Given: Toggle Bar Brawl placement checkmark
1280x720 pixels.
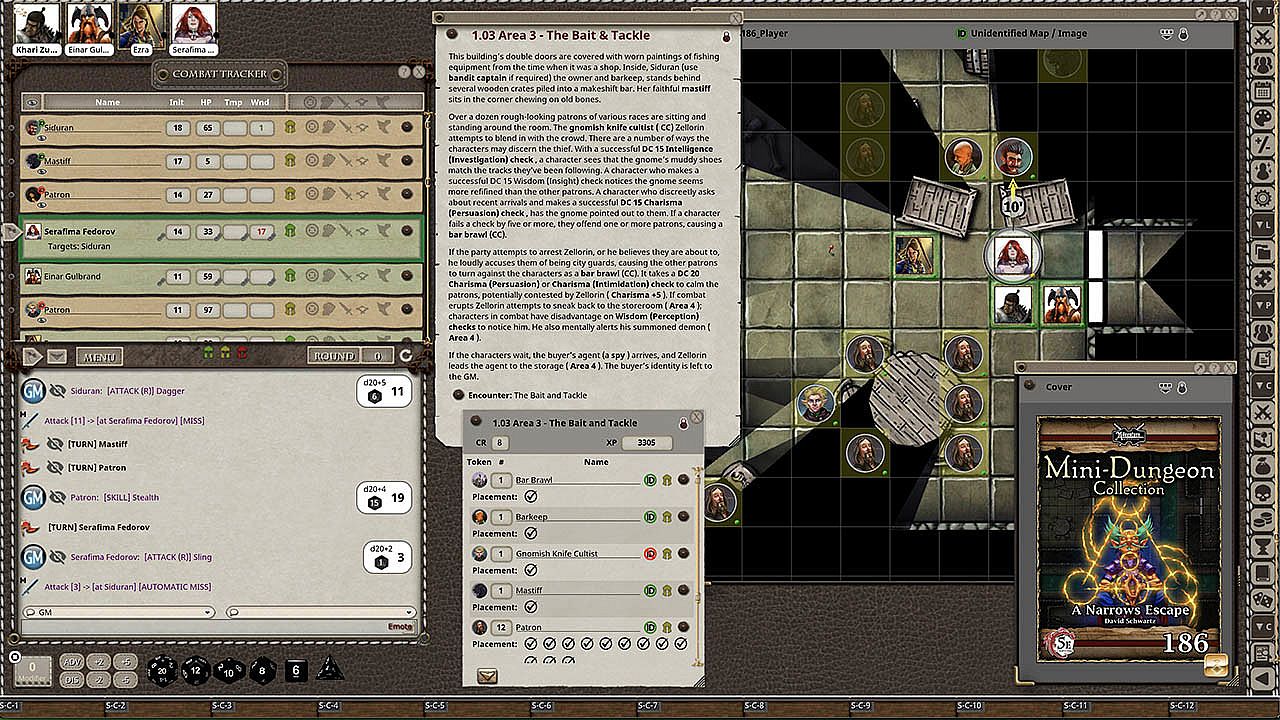Looking at the screenshot, I should (x=531, y=497).
